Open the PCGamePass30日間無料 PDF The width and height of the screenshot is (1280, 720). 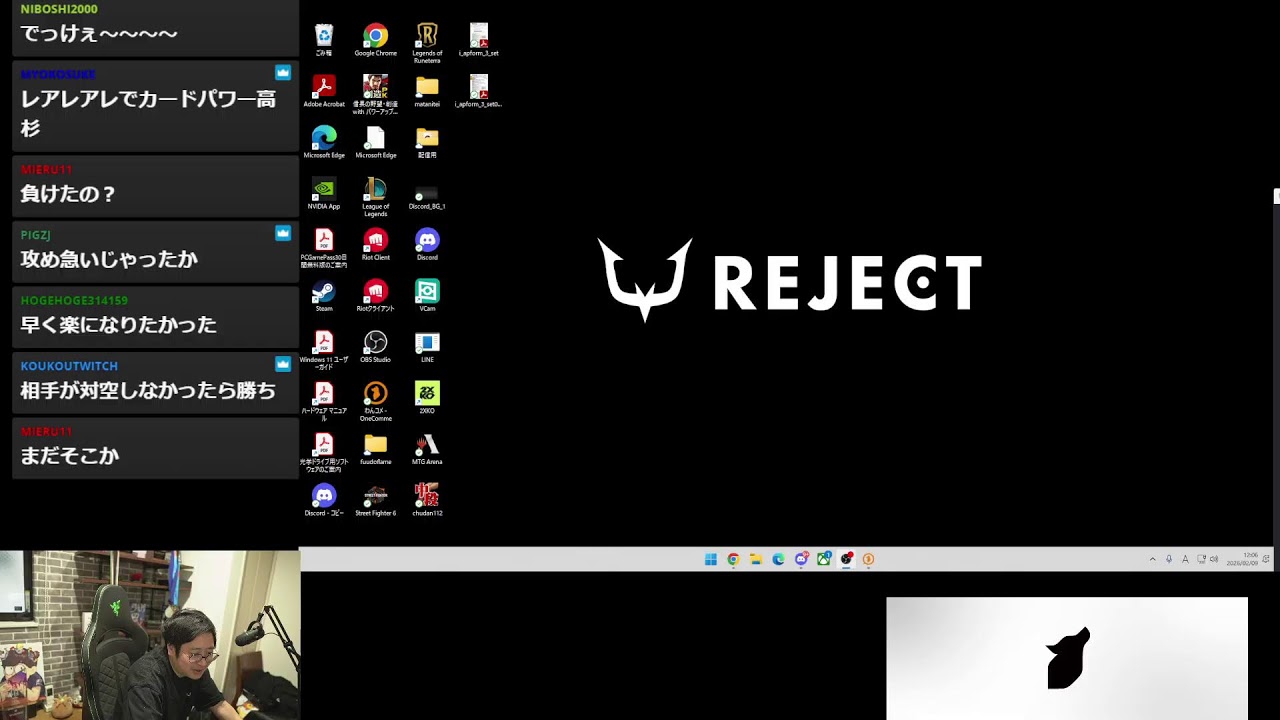tap(324, 247)
